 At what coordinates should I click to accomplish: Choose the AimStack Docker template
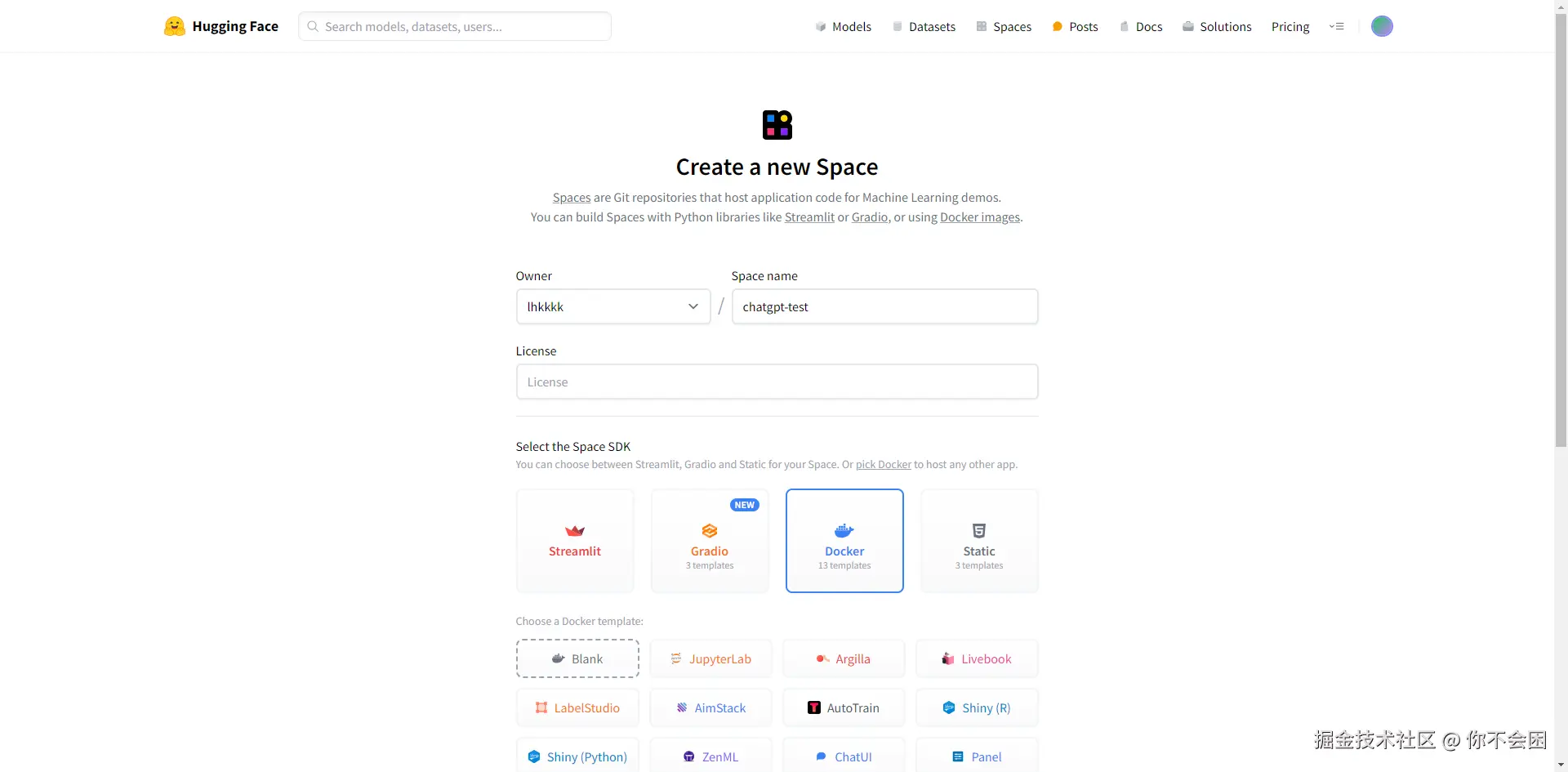tap(710, 707)
